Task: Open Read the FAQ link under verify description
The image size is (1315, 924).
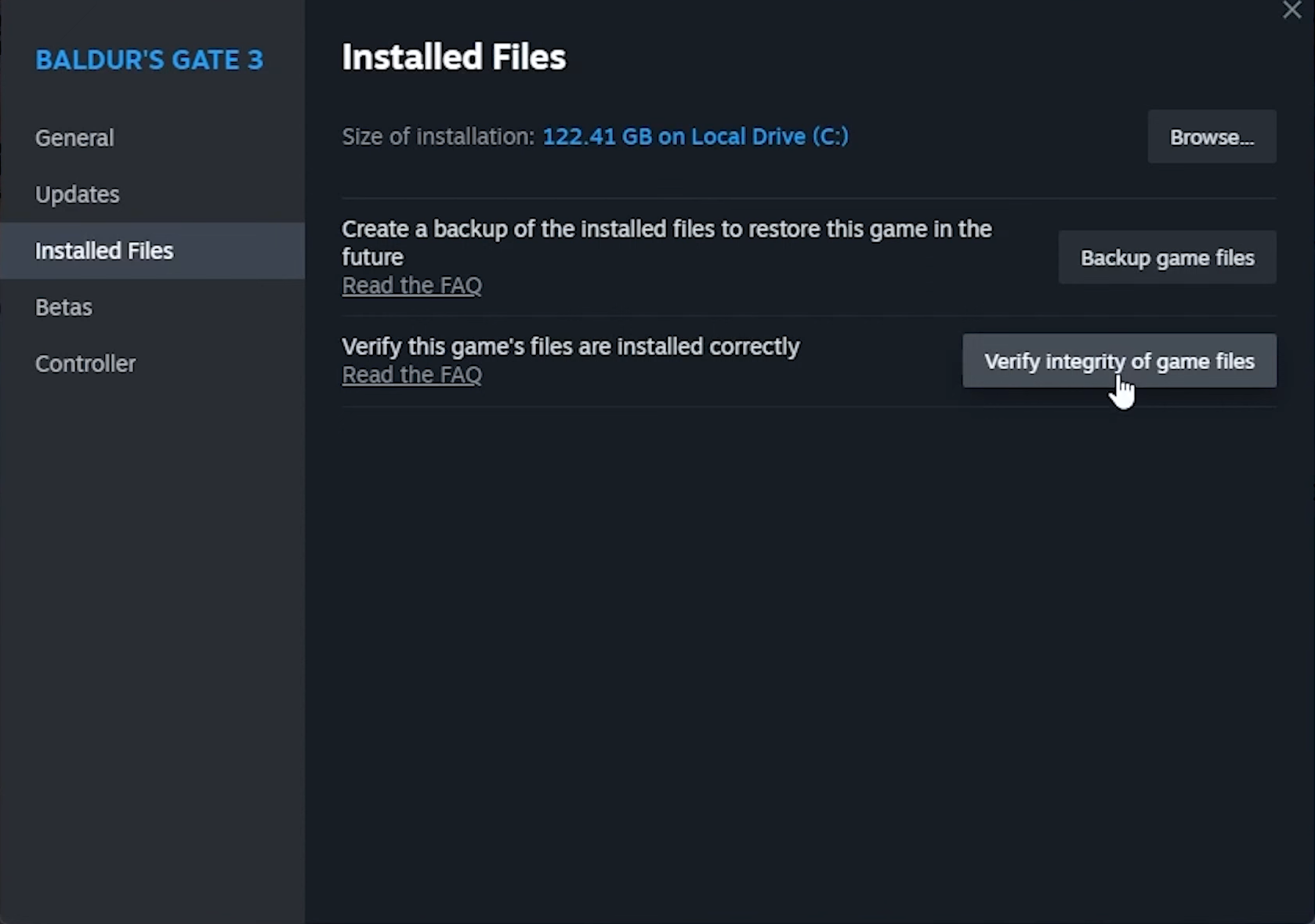Action: [x=412, y=375]
